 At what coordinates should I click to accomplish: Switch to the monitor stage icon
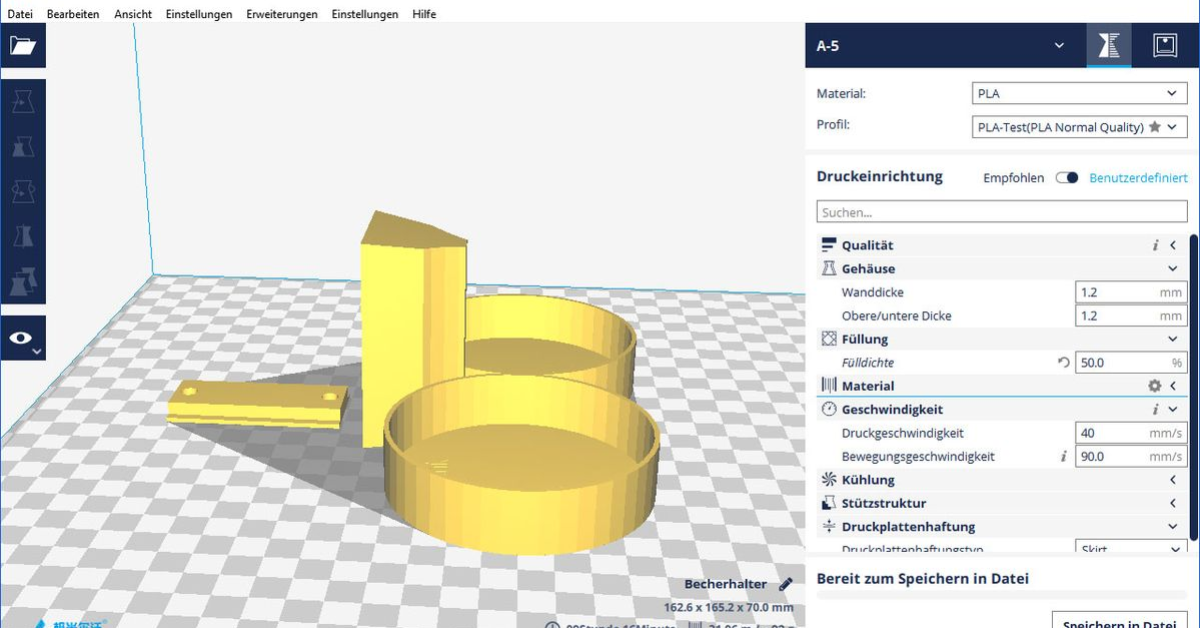click(x=1164, y=45)
